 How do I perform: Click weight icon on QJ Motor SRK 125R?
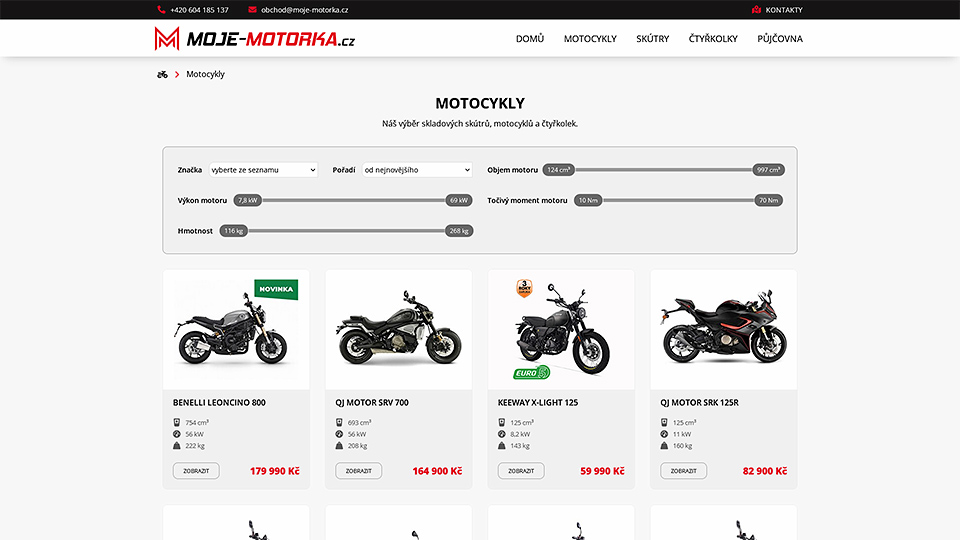click(x=664, y=446)
